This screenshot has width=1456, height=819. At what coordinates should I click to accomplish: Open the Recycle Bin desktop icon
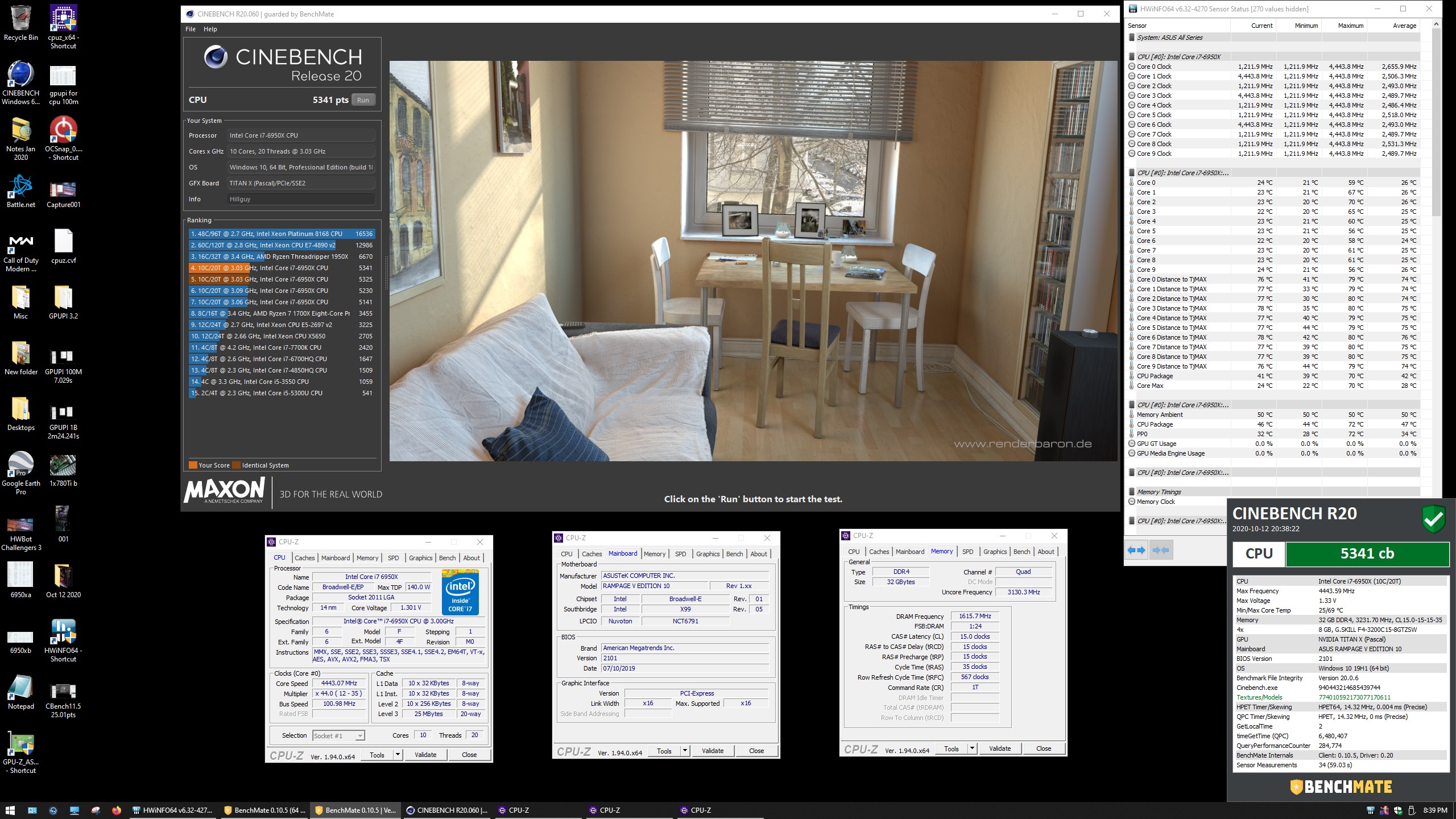coord(21,23)
